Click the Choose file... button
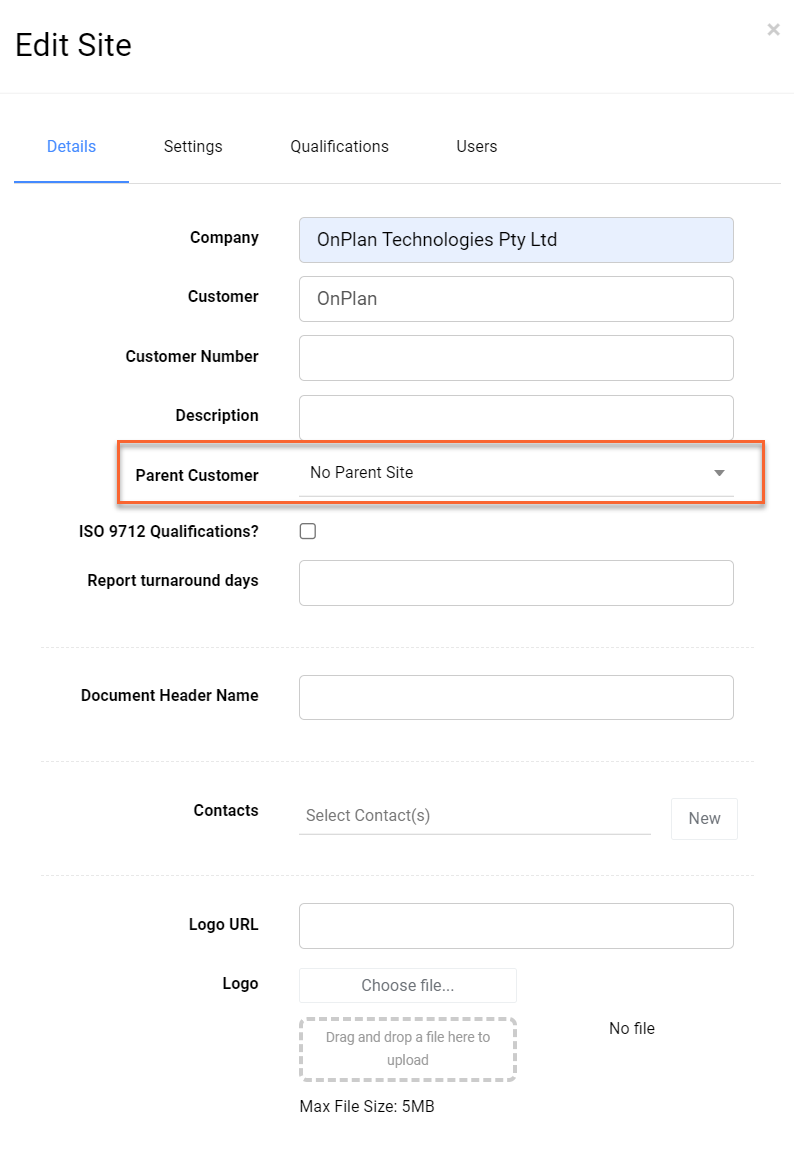The image size is (794, 1166). pyautogui.click(x=407, y=985)
